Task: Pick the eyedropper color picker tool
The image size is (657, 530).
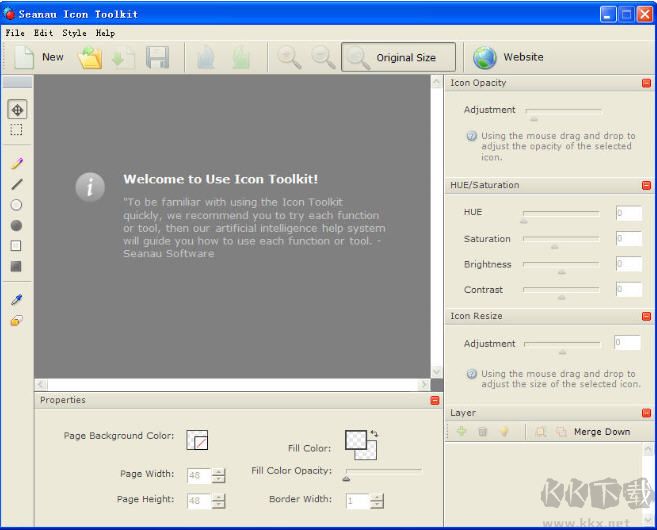Action: click(x=16, y=299)
